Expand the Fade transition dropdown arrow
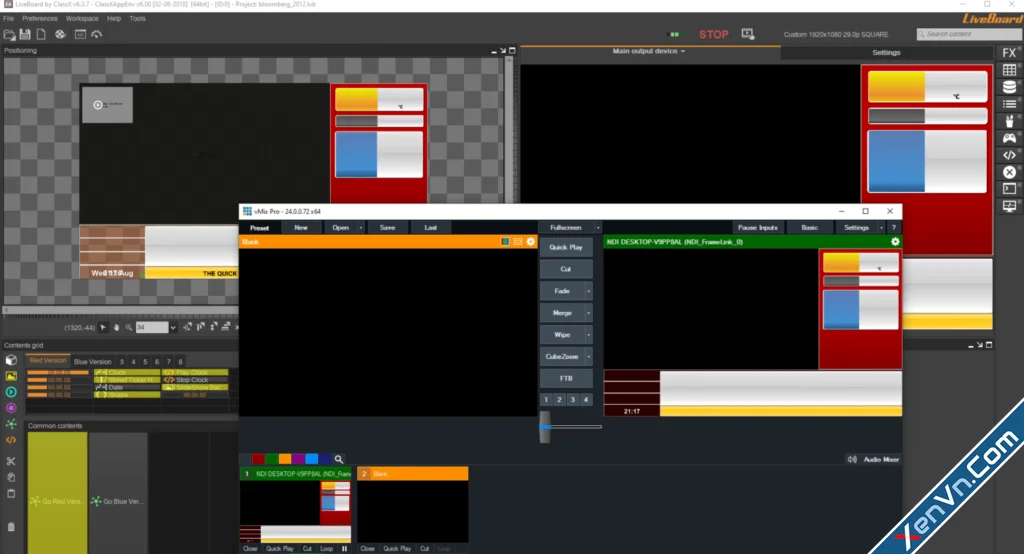Screen dimensions: 1024x554 tap(588, 291)
